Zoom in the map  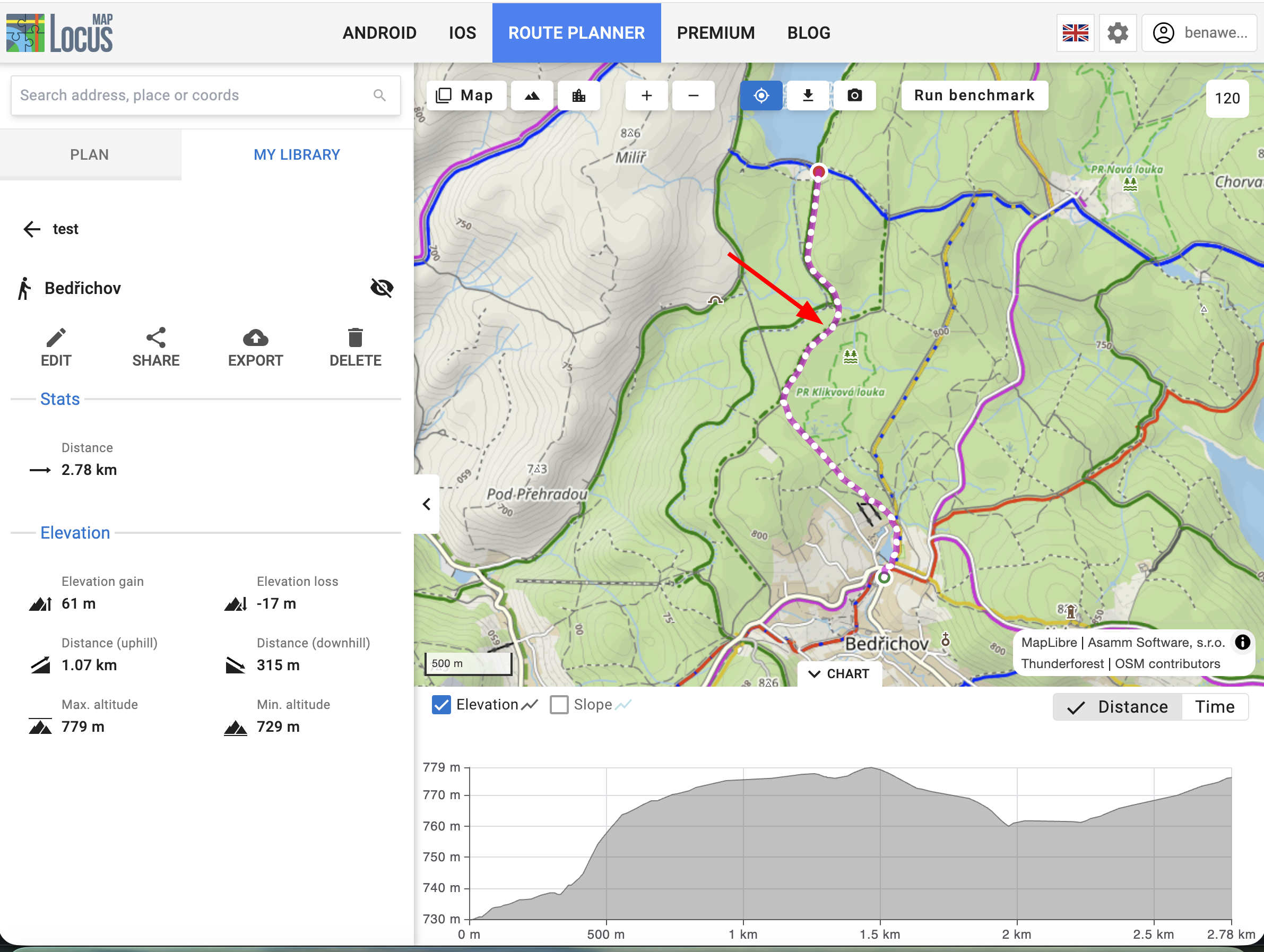(646, 96)
